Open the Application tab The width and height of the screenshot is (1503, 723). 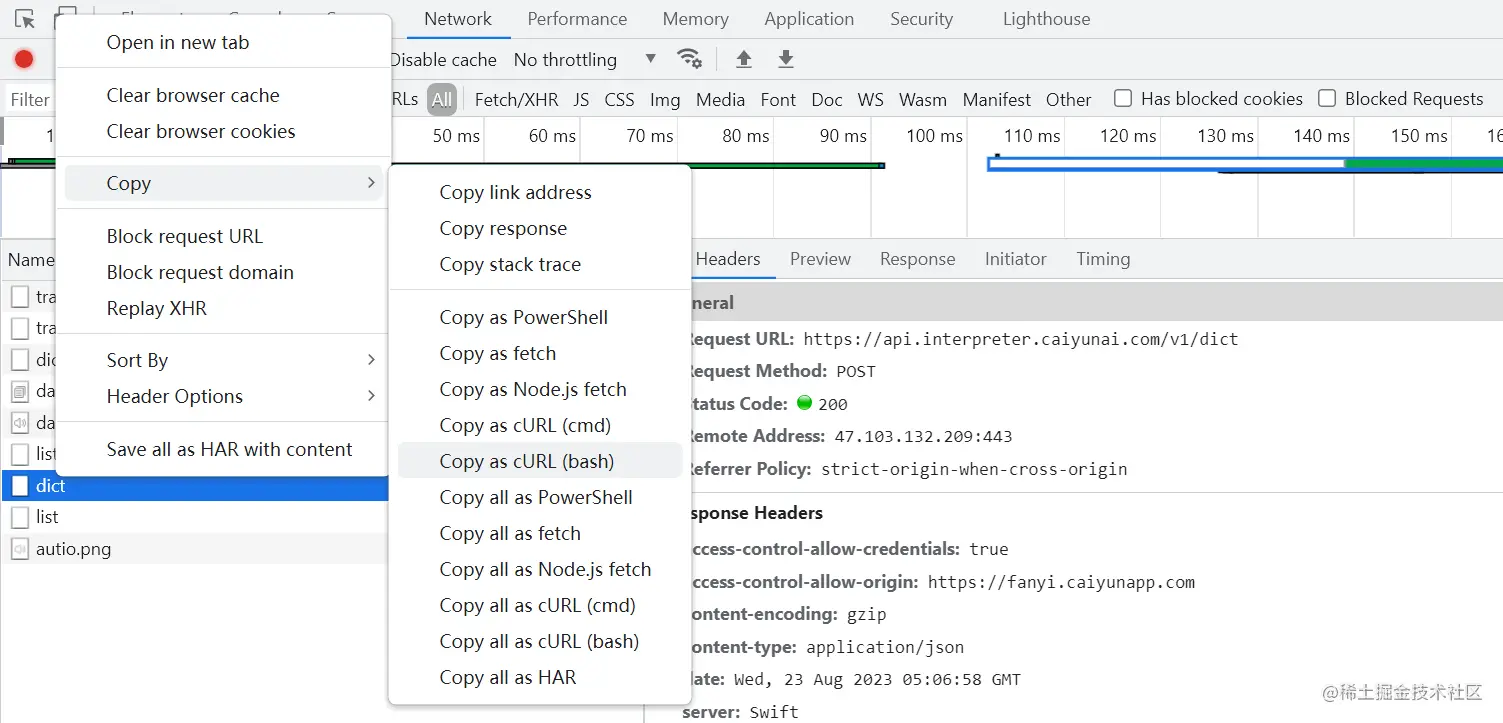pos(809,19)
